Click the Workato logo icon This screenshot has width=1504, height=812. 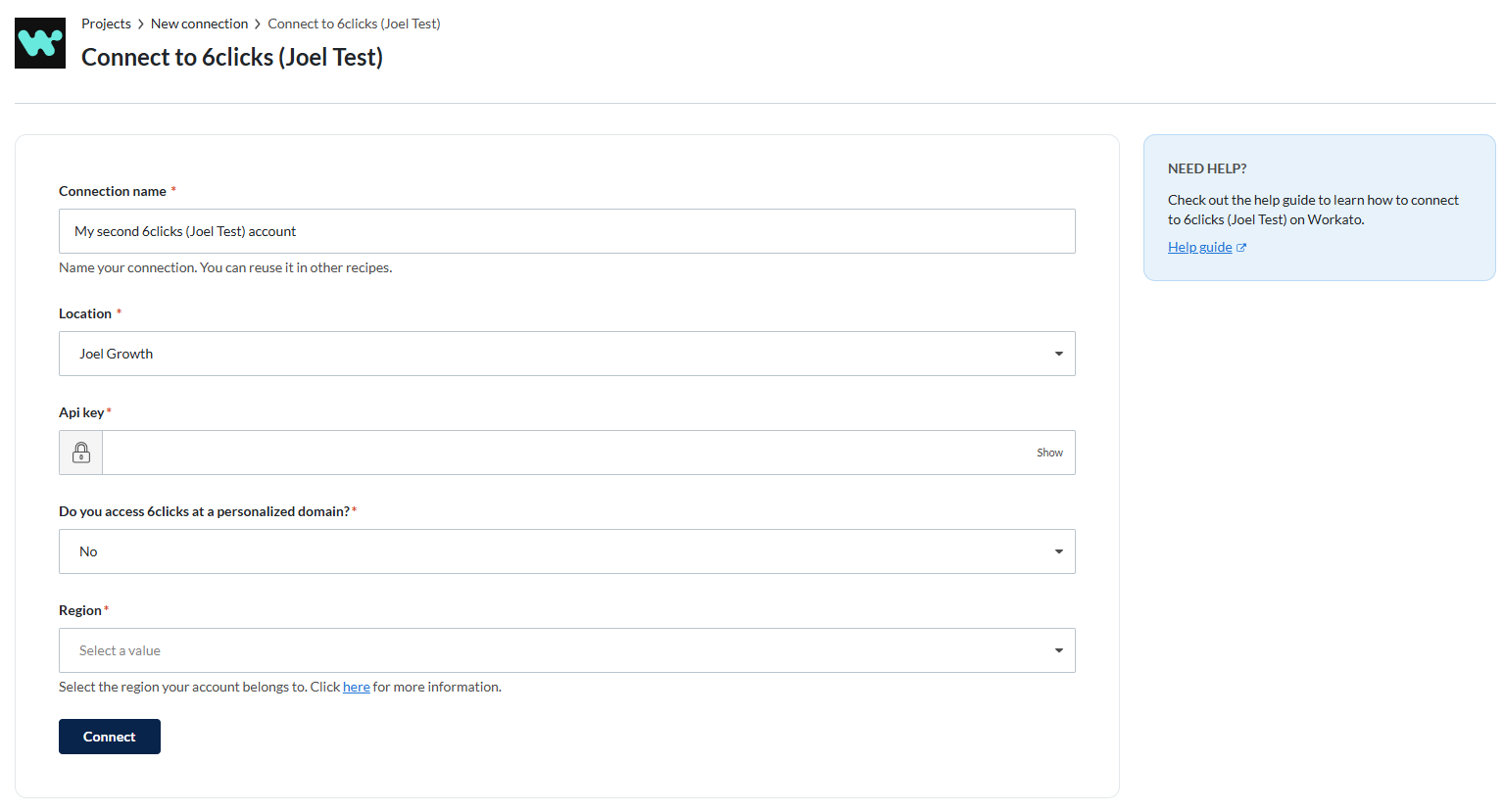(40, 43)
